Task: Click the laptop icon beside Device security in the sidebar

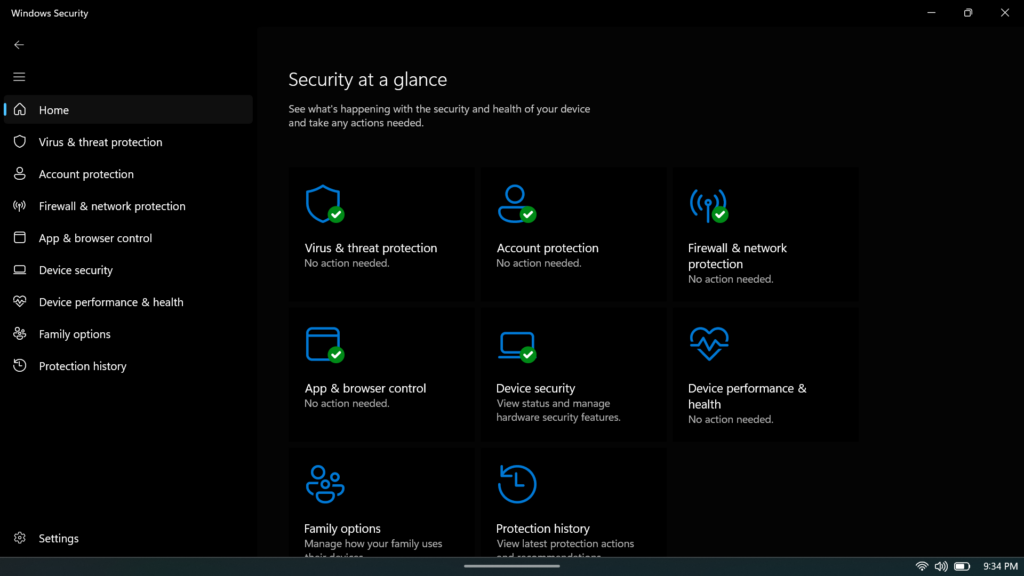Action: coord(20,270)
